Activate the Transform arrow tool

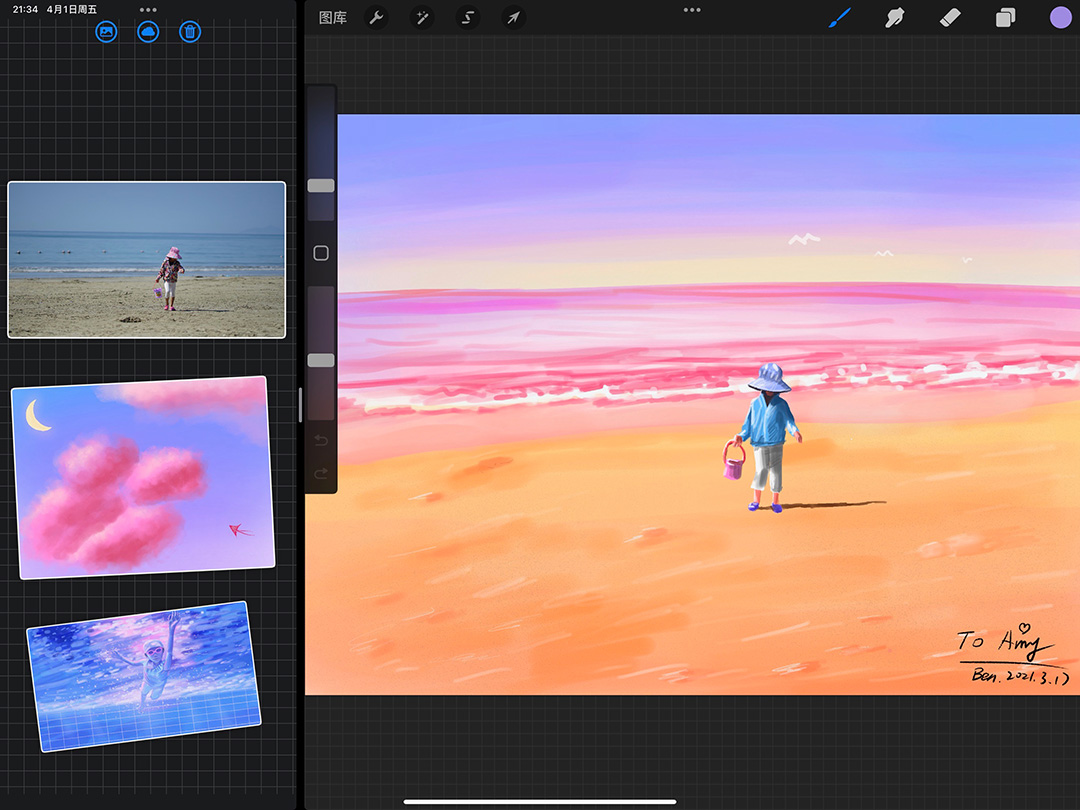pyautogui.click(x=513, y=18)
